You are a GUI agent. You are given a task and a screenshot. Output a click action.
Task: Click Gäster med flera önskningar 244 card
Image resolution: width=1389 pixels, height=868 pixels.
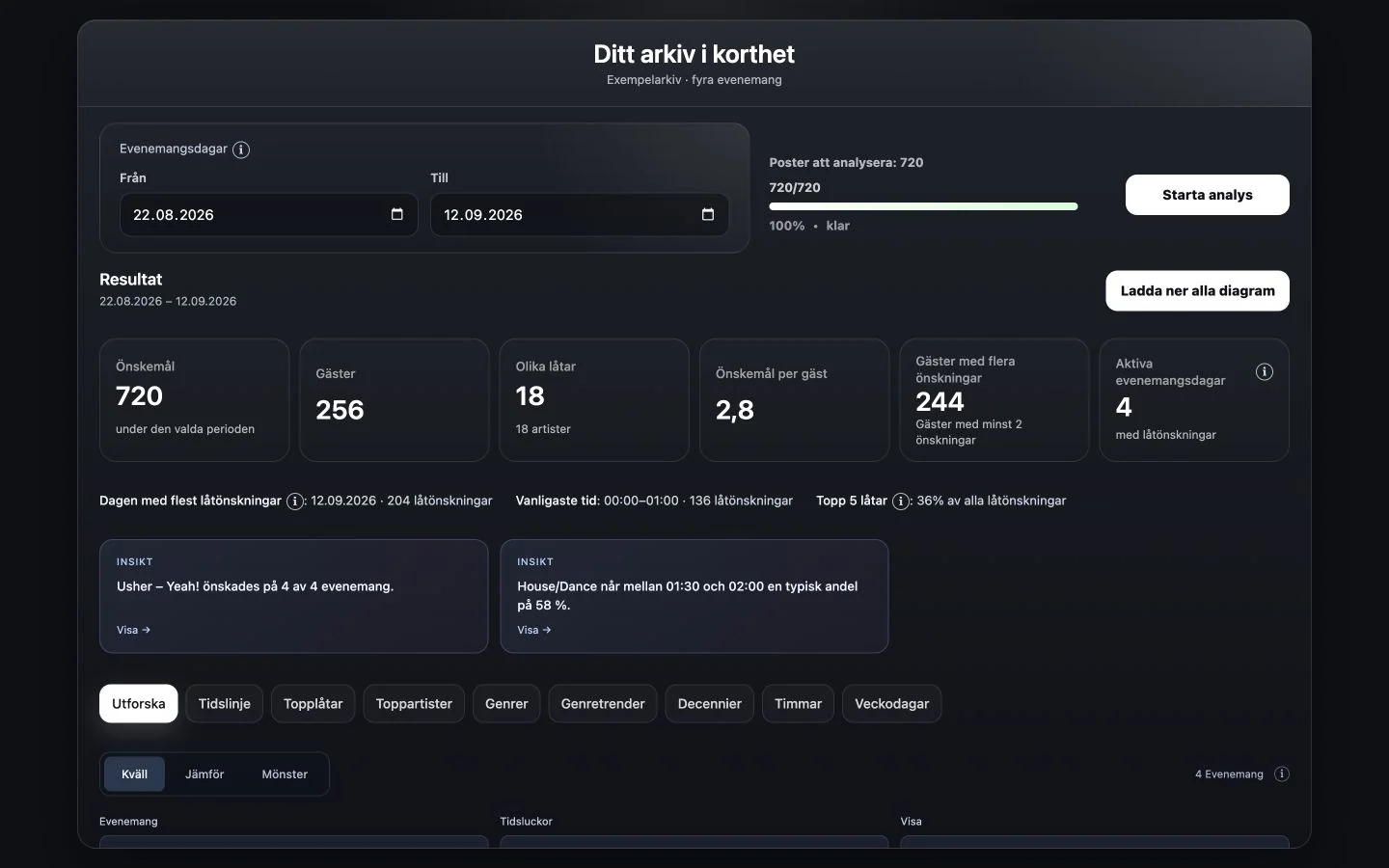pyautogui.click(x=994, y=400)
